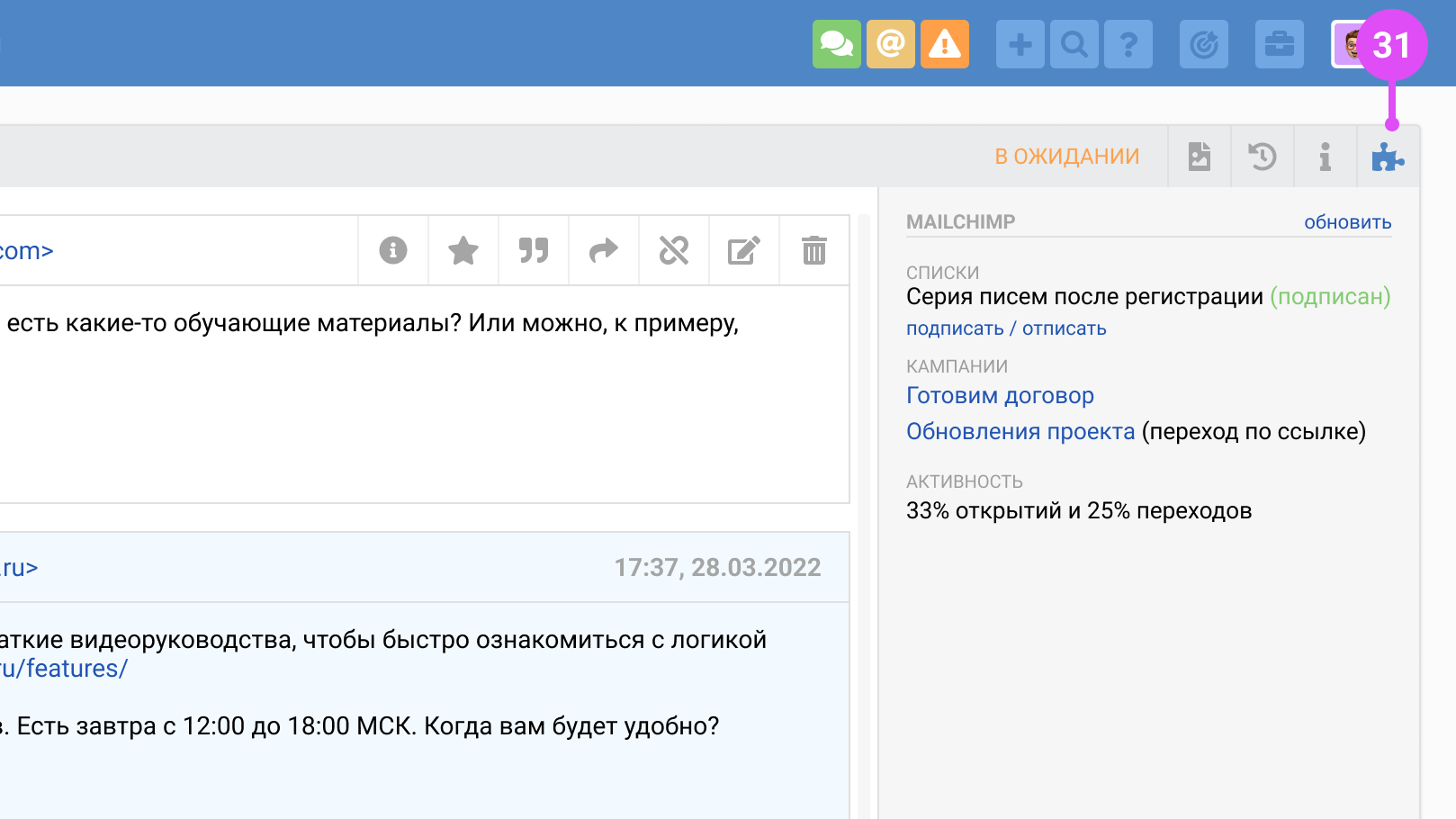Open the green chat messages icon
Screen dimensions: 1456x819
[836, 43]
